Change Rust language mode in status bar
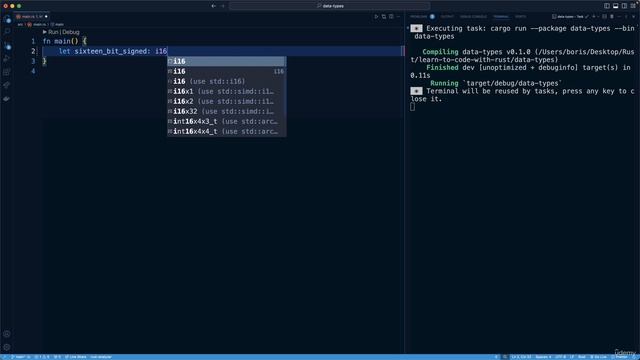 click(582, 357)
